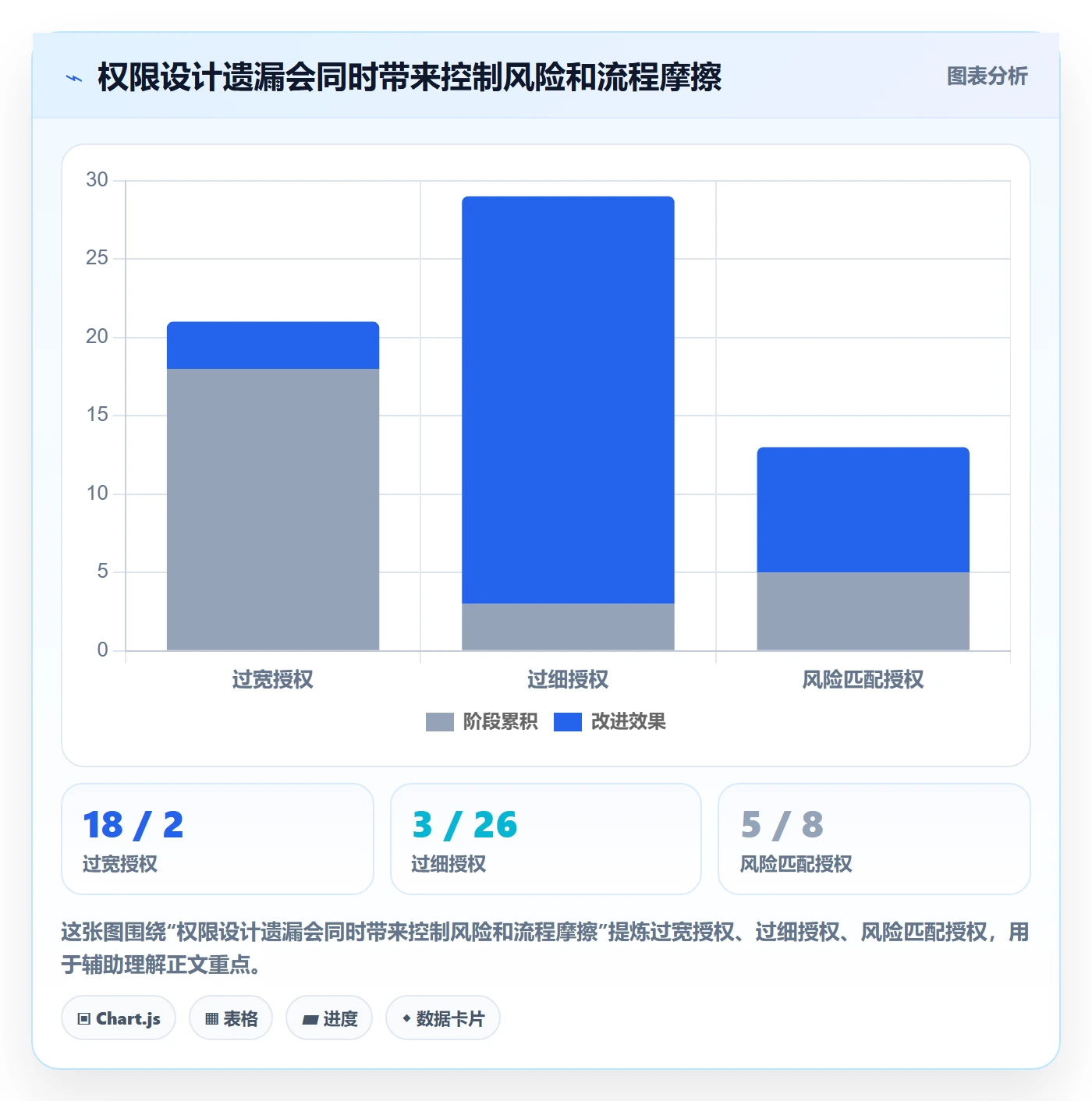Click the y-axis value 5

click(x=102, y=572)
